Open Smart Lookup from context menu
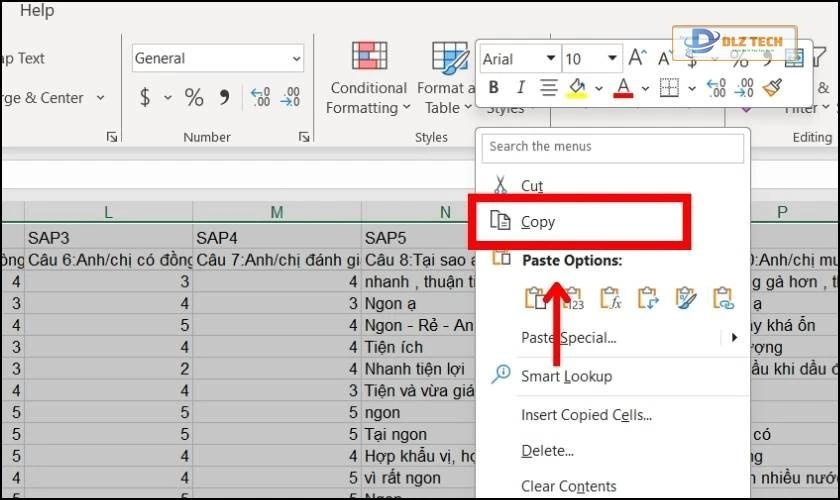Viewport: 840px width, 500px height. [x=566, y=376]
